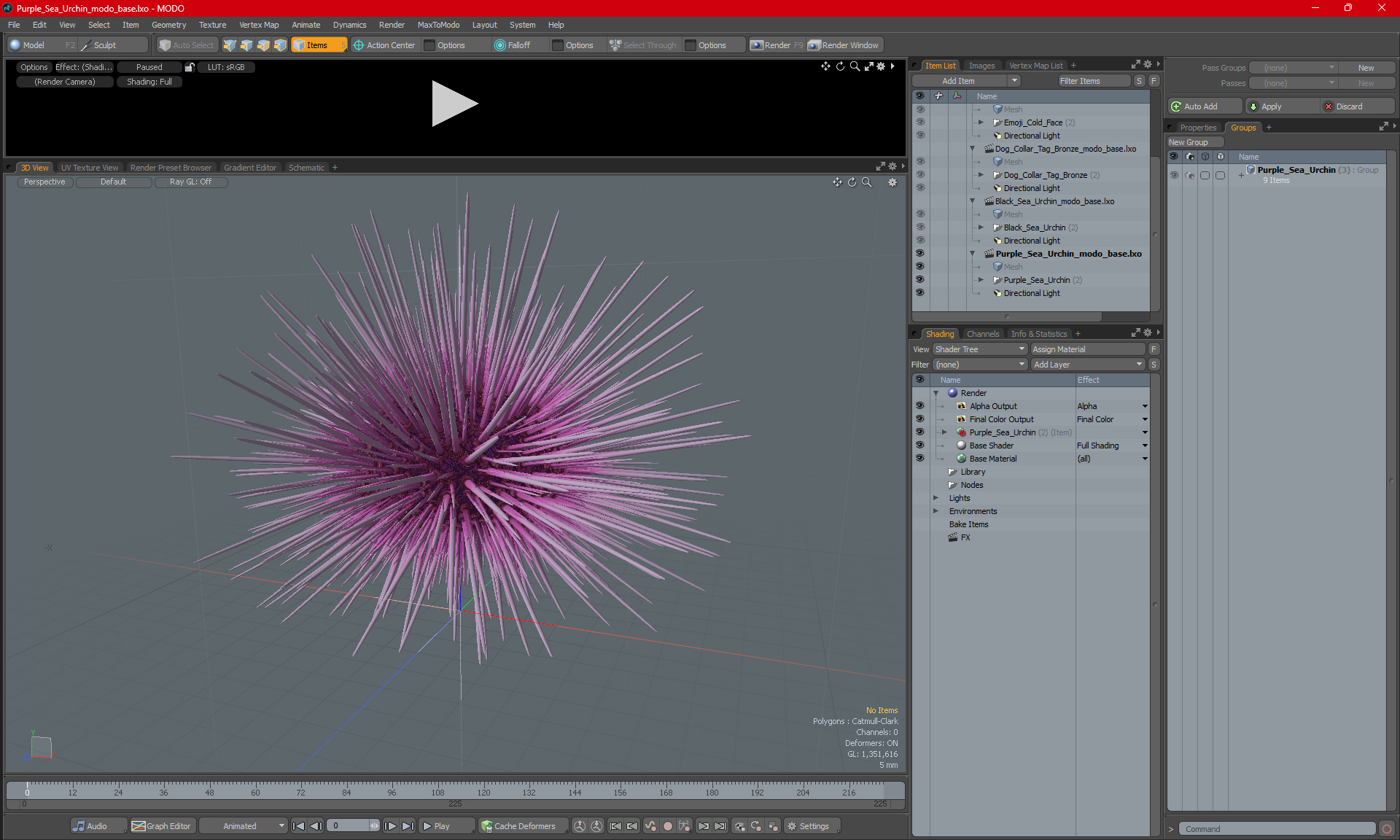Open 3D view gear settings icon

892,182
